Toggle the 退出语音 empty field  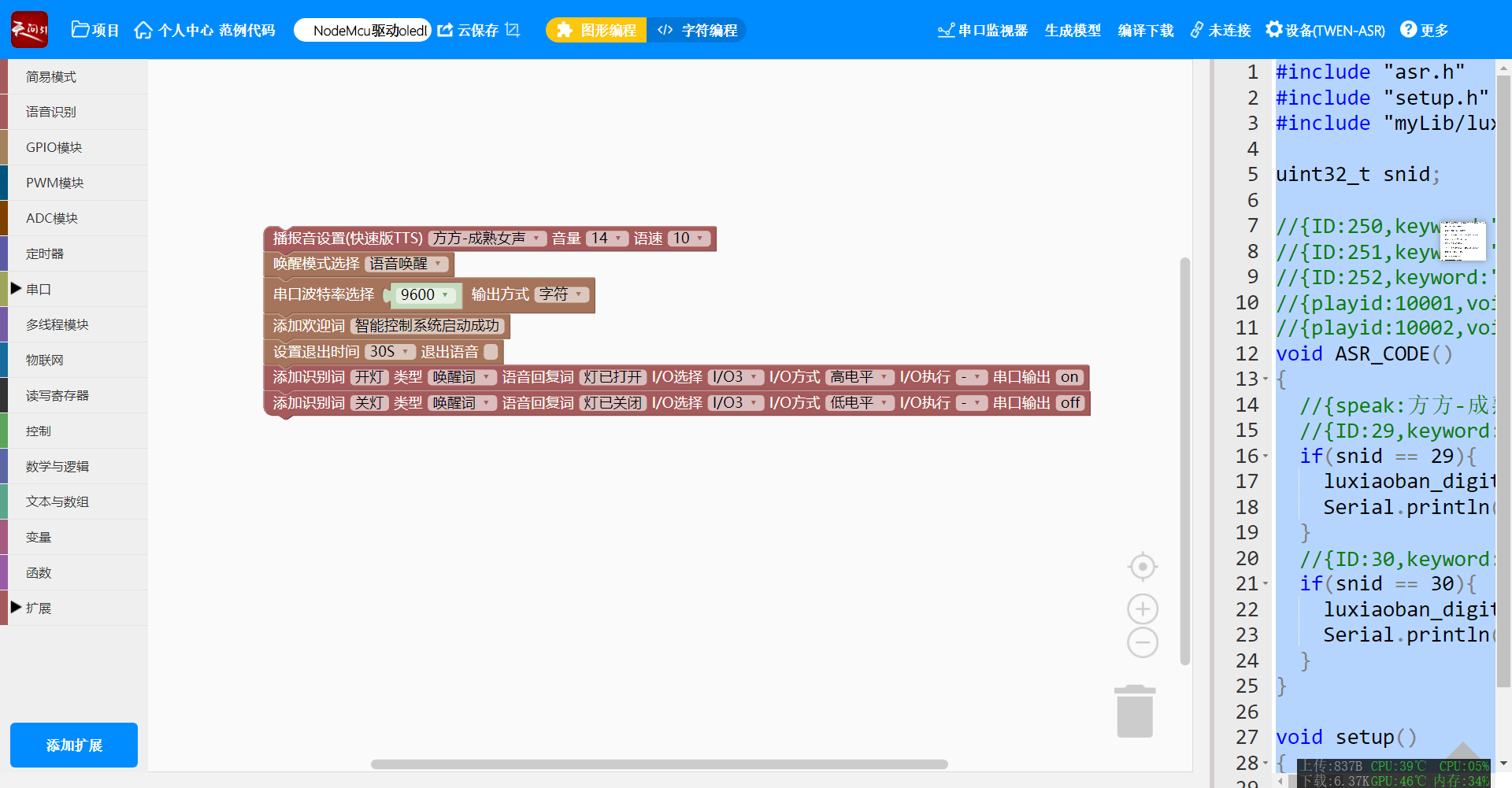[x=491, y=352]
